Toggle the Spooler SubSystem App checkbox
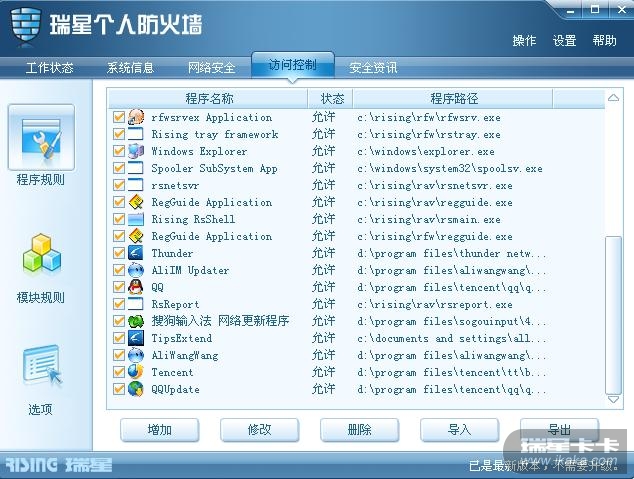Viewport: 634px width, 479px height. 119,168
